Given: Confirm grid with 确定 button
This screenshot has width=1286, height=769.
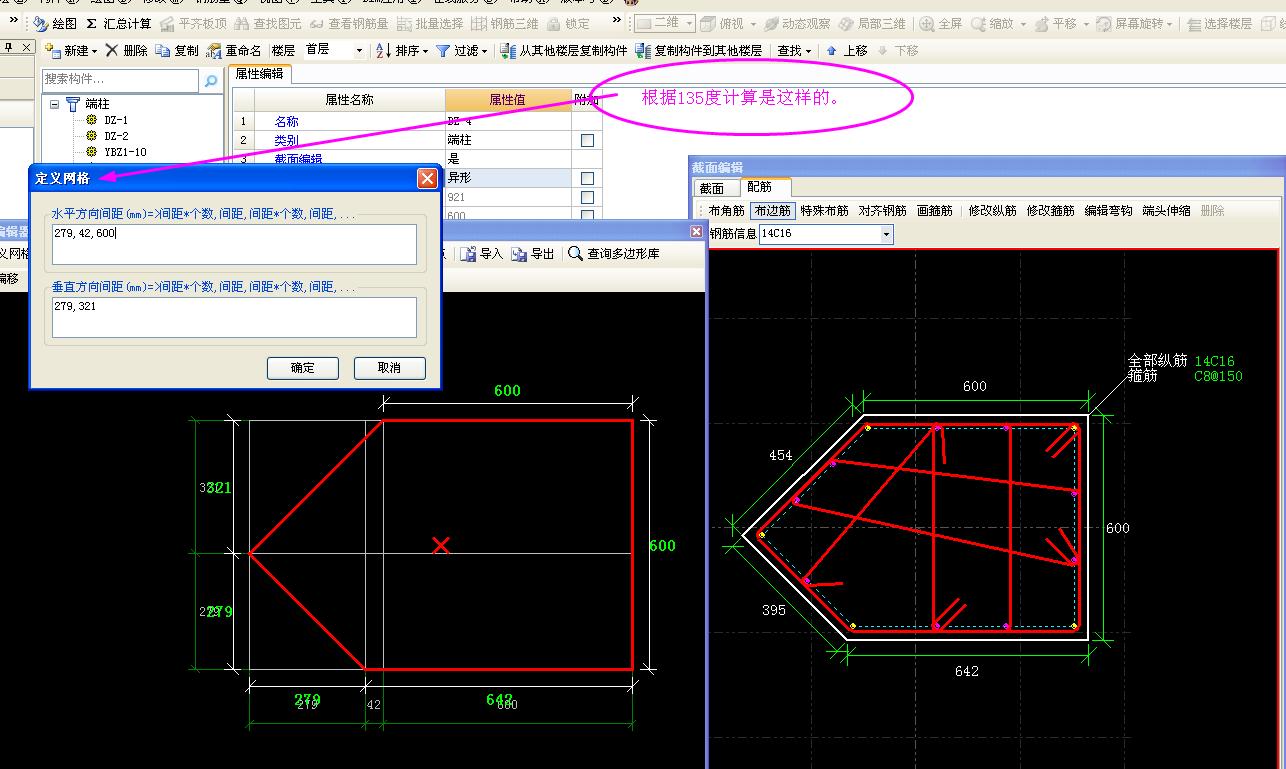Looking at the screenshot, I should tap(303, 368).
